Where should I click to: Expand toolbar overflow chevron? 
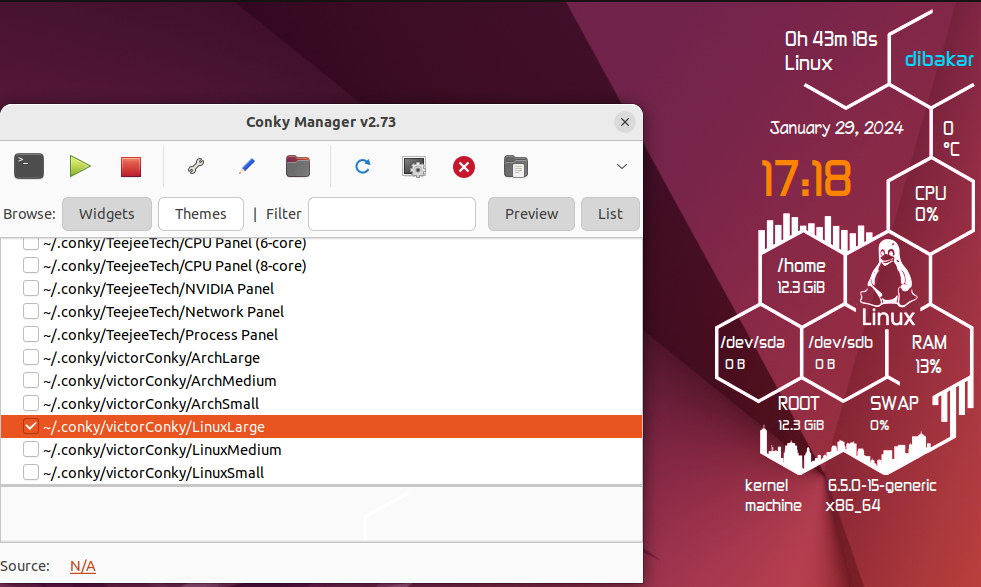pyautogui.click(x=622, y=166)
